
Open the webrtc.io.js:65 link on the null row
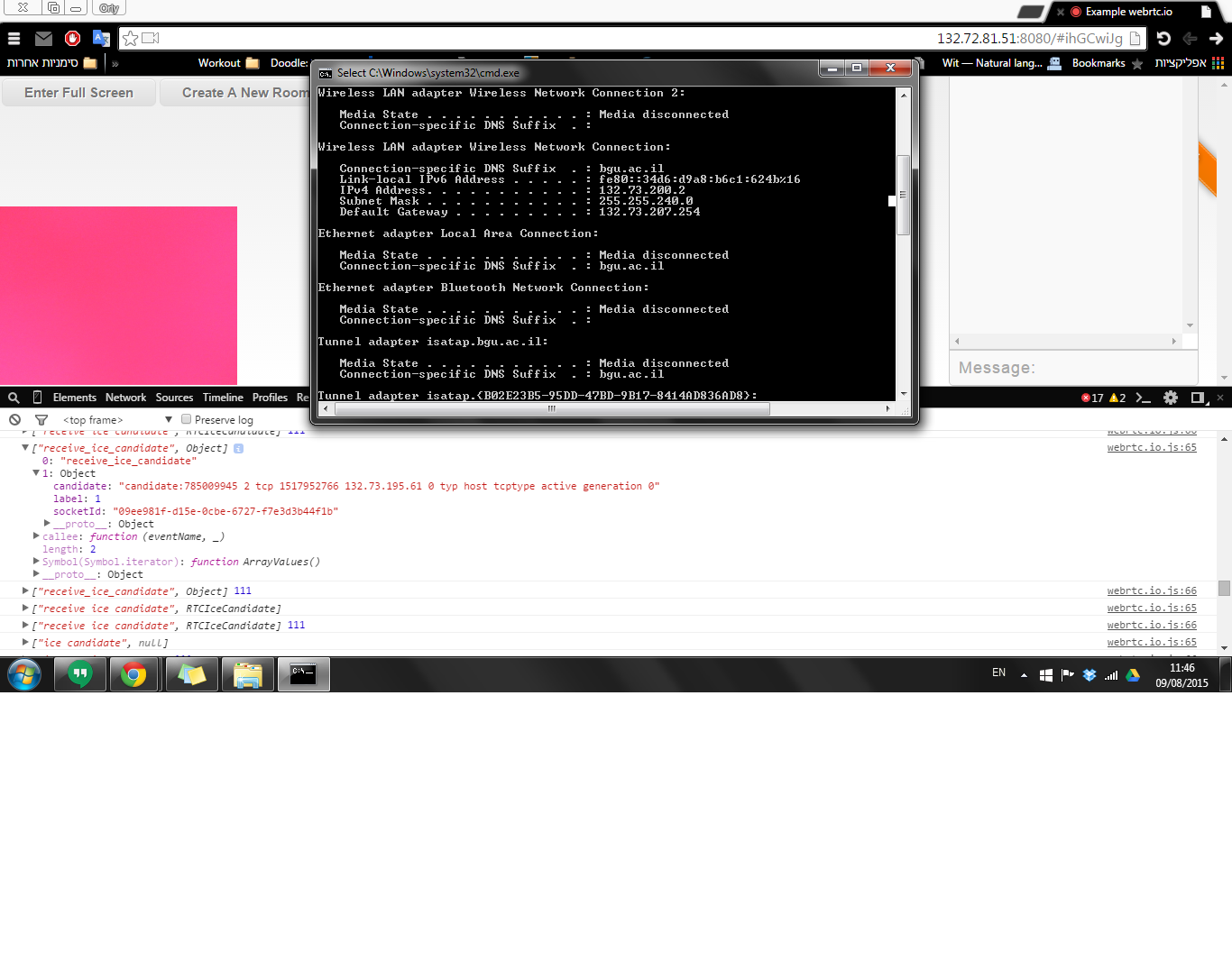[x=1152, y=642]
